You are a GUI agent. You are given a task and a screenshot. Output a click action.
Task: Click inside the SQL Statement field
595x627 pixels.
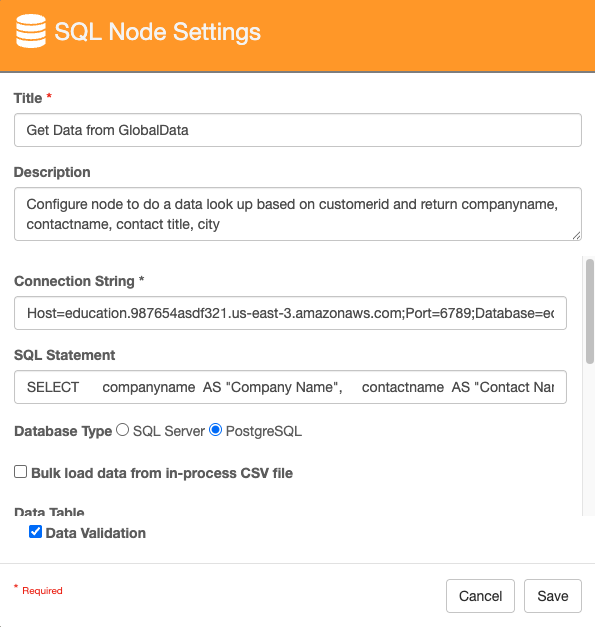coord(290,387)
